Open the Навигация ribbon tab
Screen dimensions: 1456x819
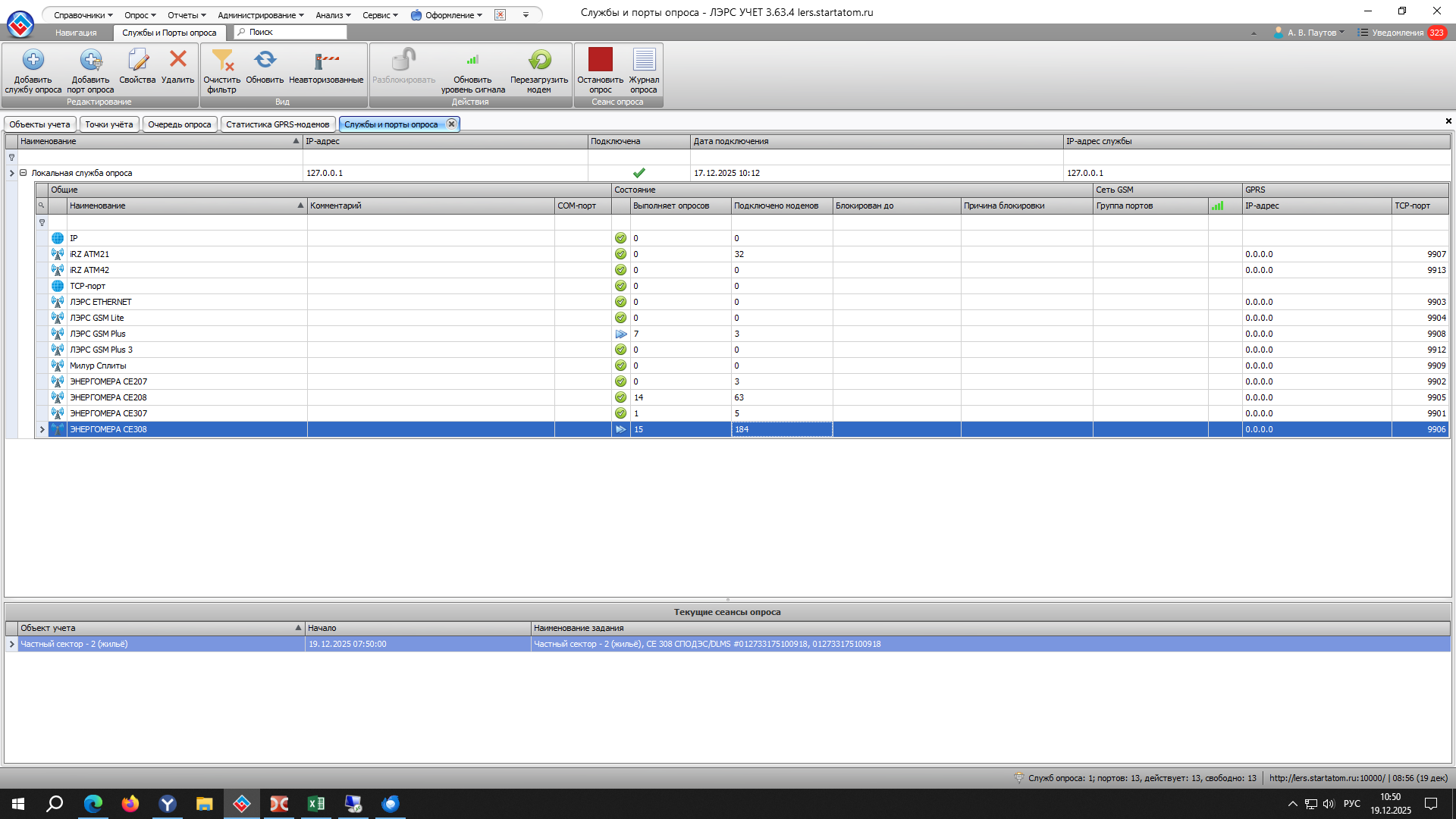click(76, 33)
